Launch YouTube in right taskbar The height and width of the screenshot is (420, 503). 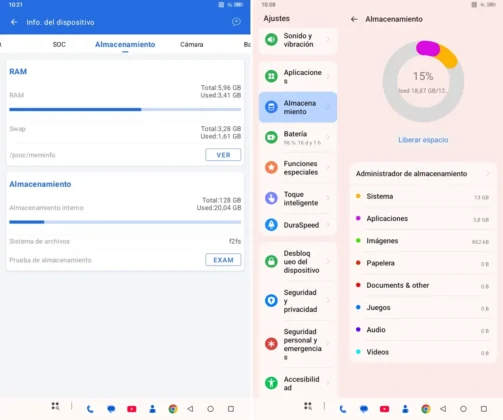384,409
